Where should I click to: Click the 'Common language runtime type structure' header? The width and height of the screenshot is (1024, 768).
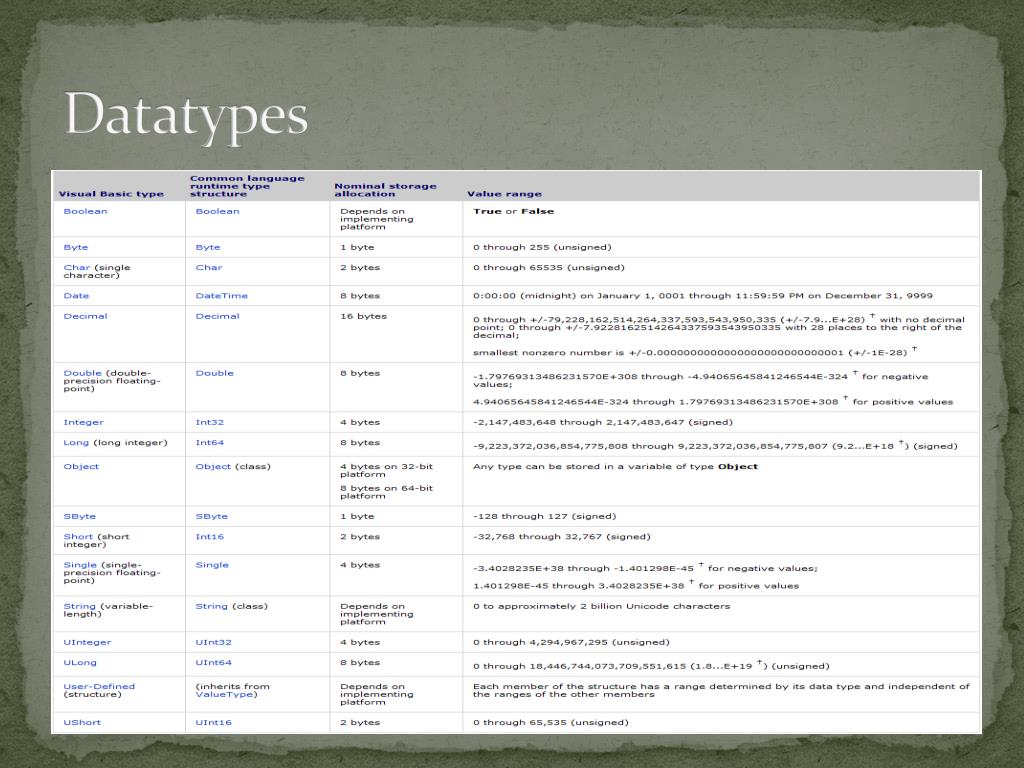pos(247,186)
